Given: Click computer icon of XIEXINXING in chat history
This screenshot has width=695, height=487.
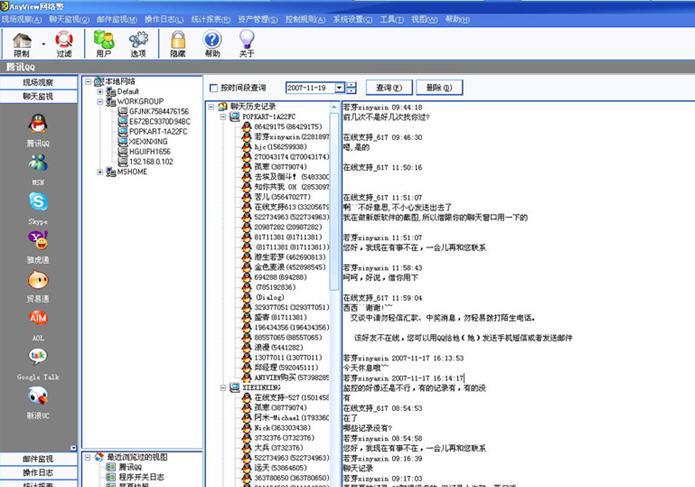Looking at the screenshot, I should [235, 387].
